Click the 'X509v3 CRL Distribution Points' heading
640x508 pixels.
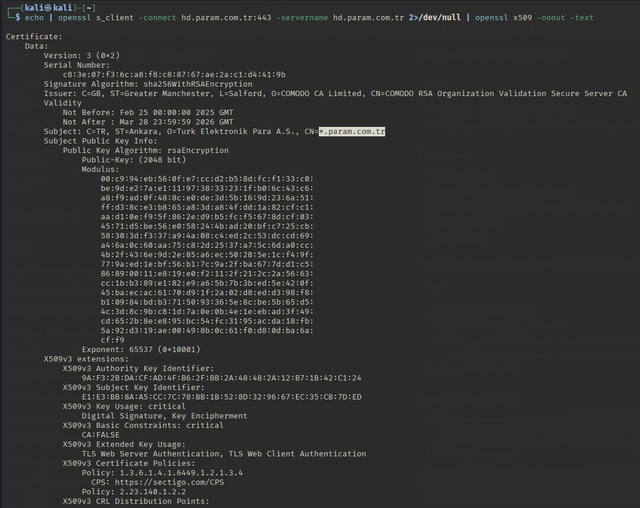[136, 501]
